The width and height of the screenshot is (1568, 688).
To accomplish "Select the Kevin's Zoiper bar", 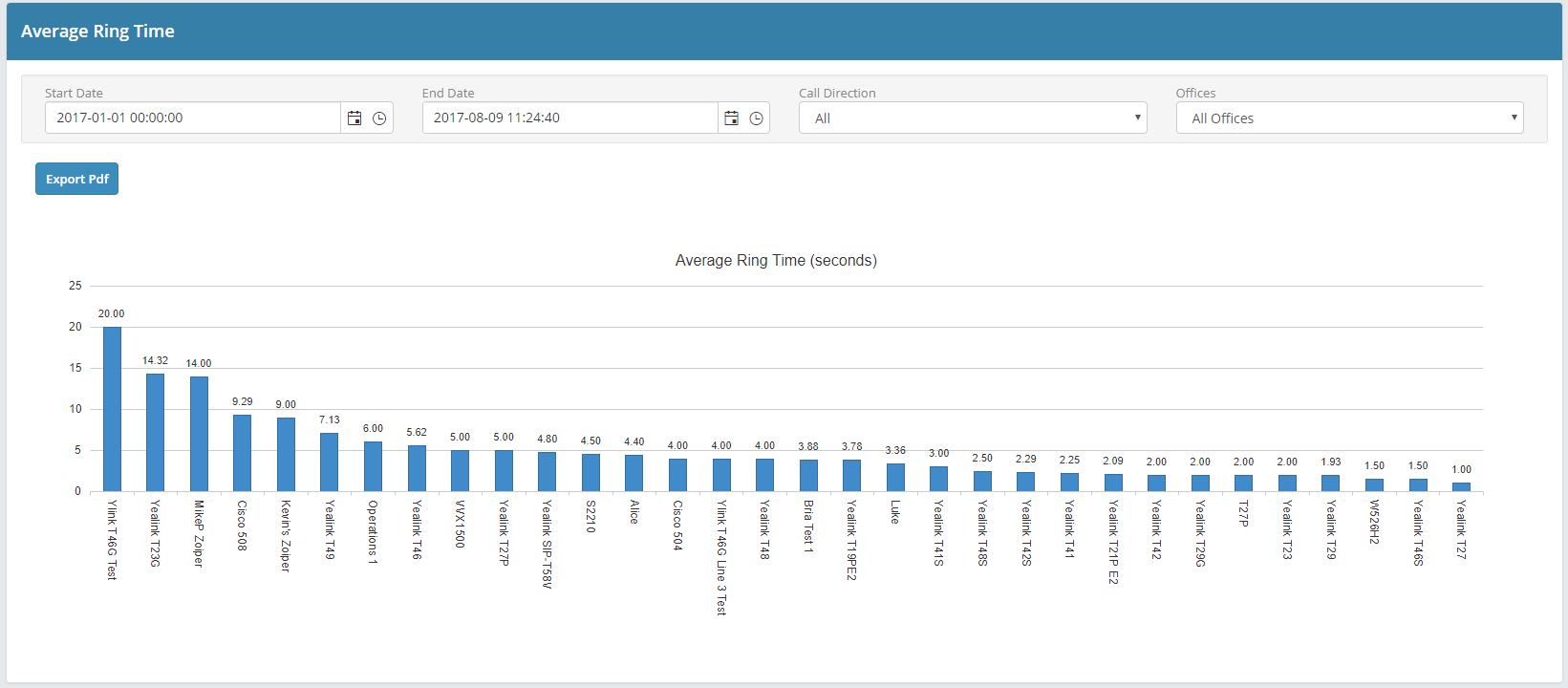I will 286,455.
